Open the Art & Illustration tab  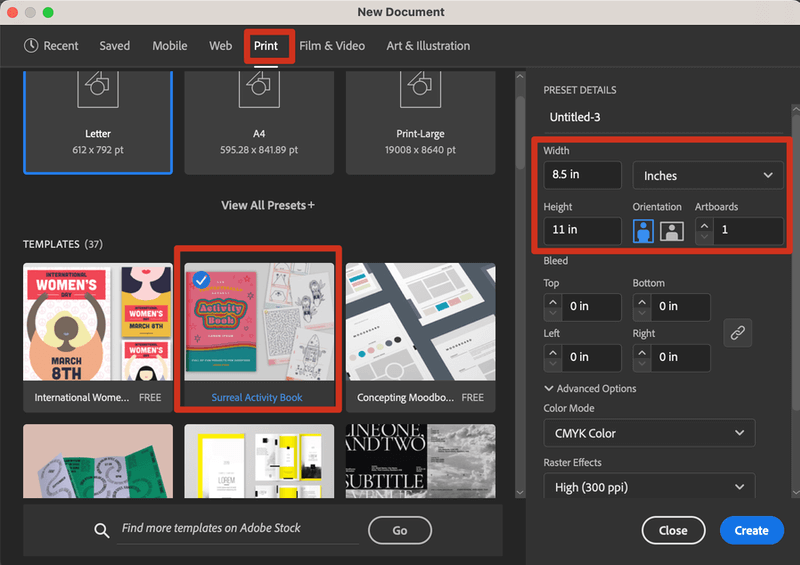pos(428,46)
